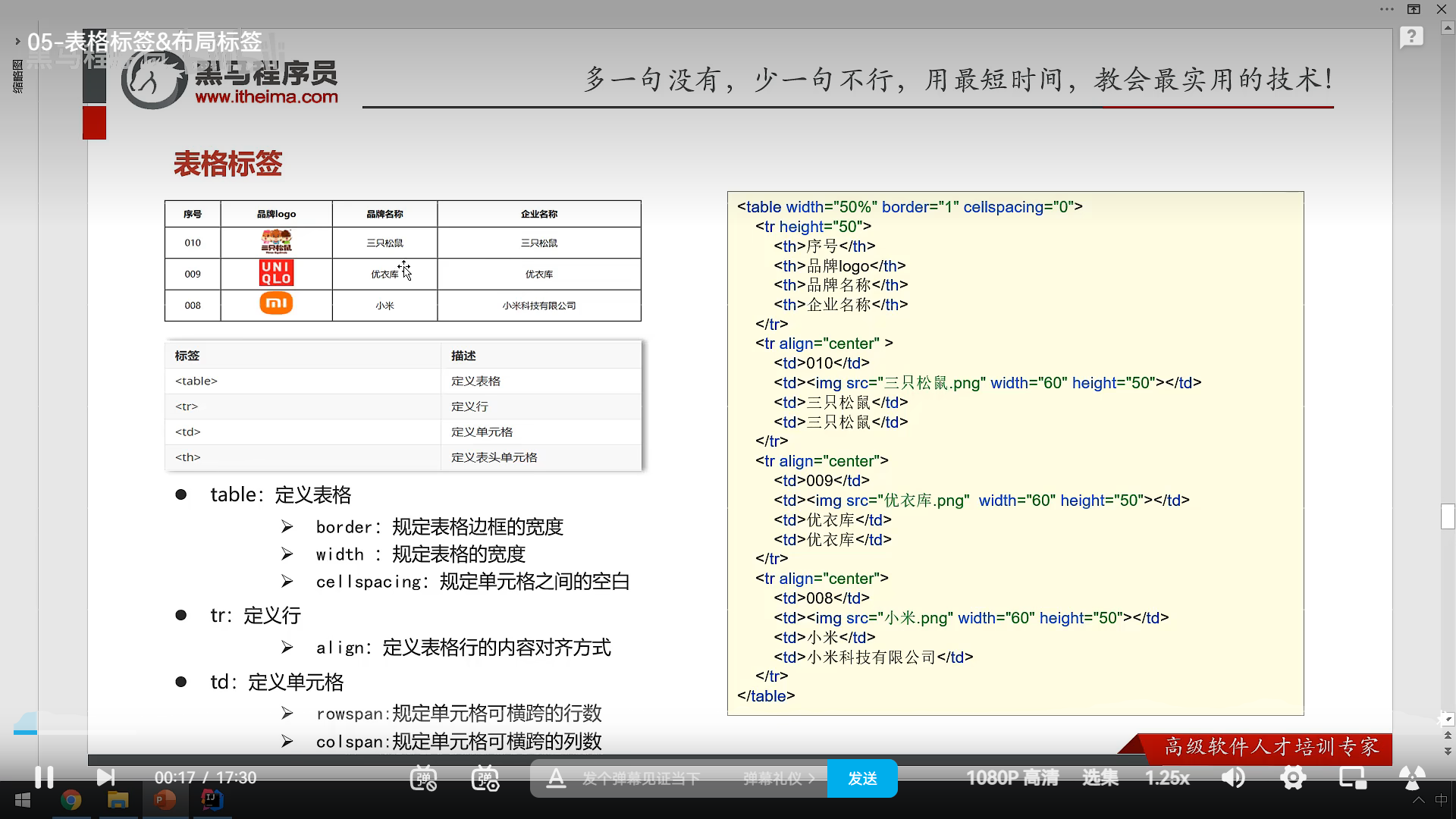Expand the title bar chevron arrow
Screen dimensions: 1456x819
click(17, 42)
